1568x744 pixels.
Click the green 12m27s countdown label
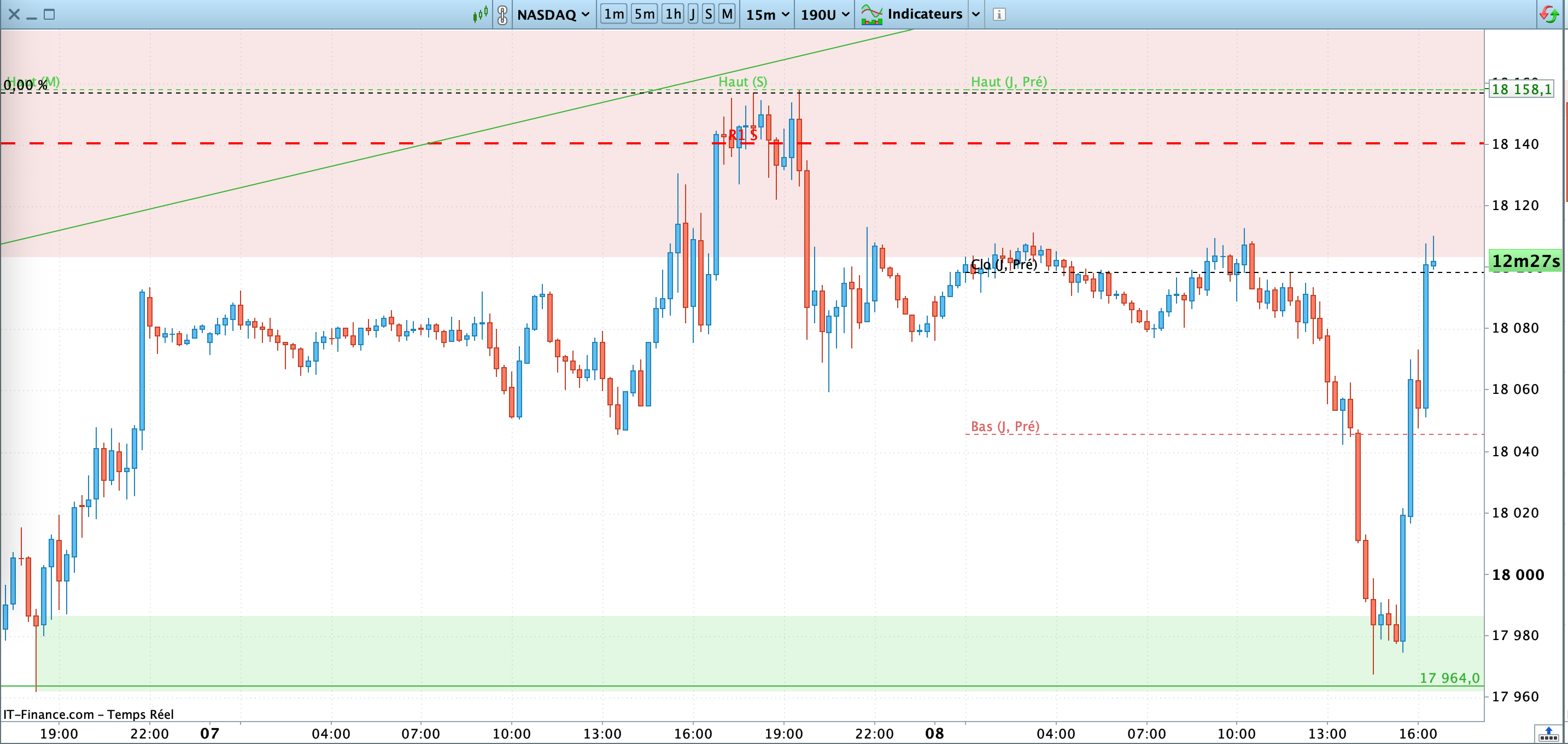point(1525,261)
